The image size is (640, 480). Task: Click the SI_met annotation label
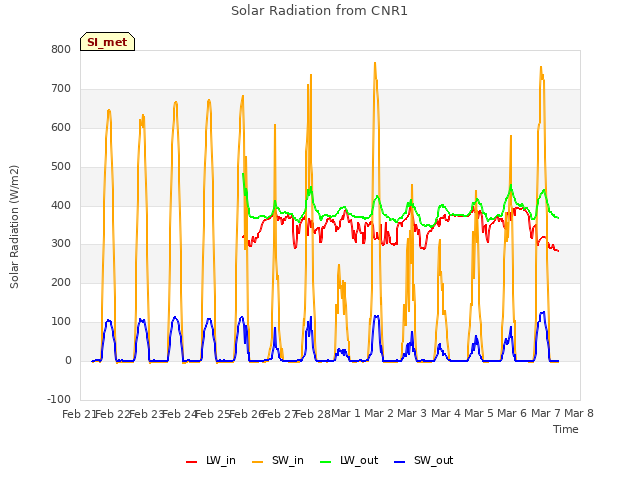(x=107, y=42)
